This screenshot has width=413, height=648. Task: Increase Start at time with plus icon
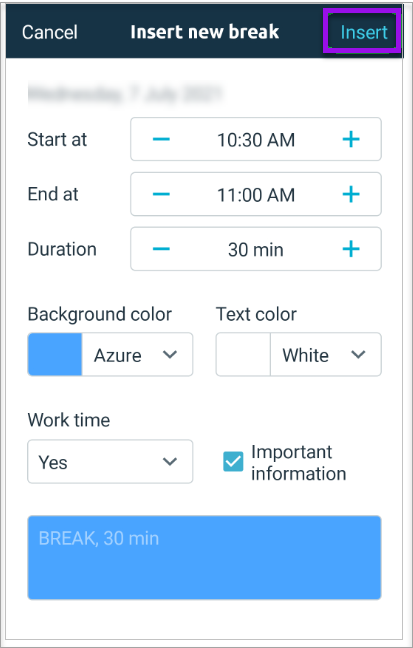point(351,139)
